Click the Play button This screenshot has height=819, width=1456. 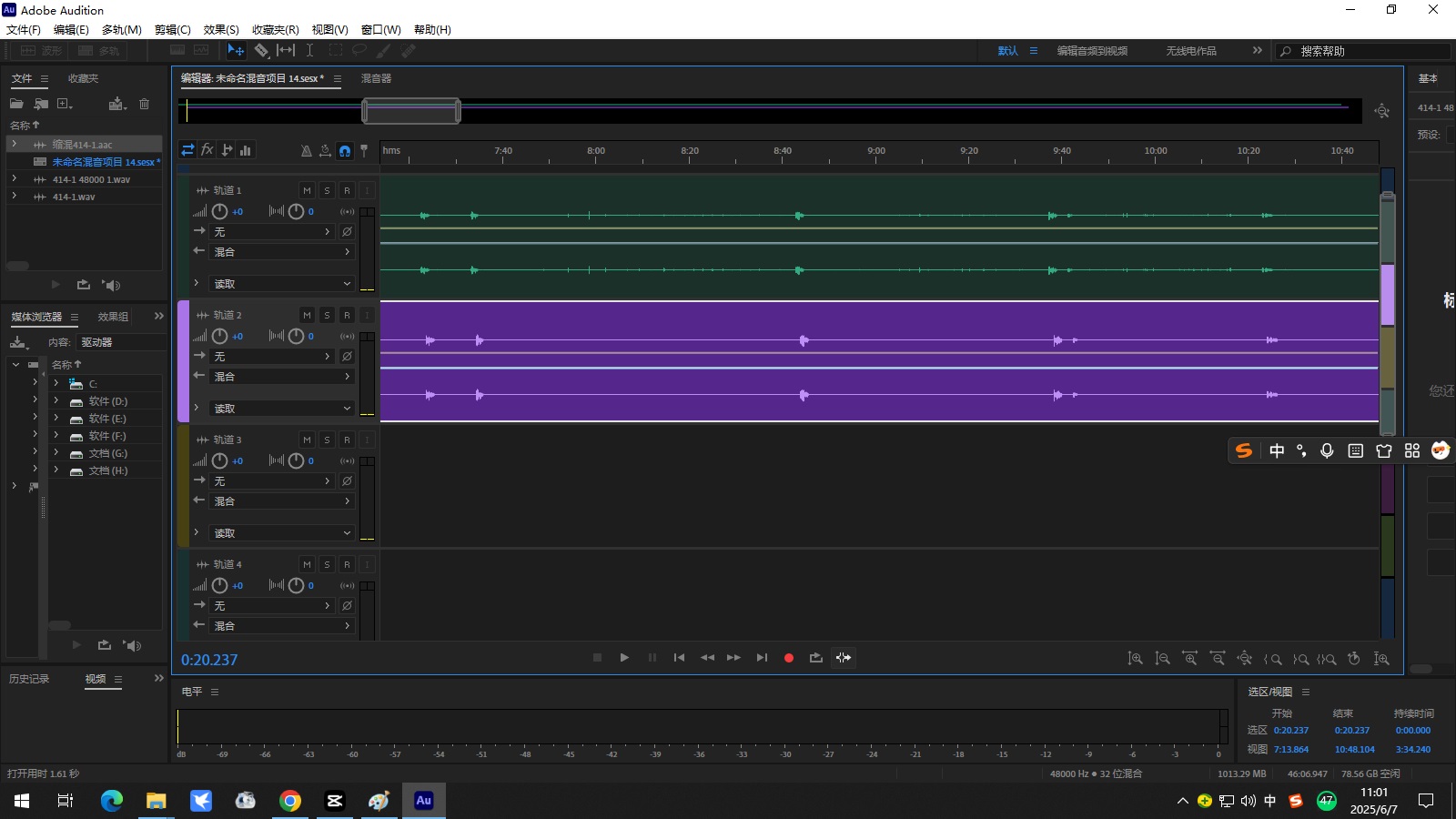point(624,657)
